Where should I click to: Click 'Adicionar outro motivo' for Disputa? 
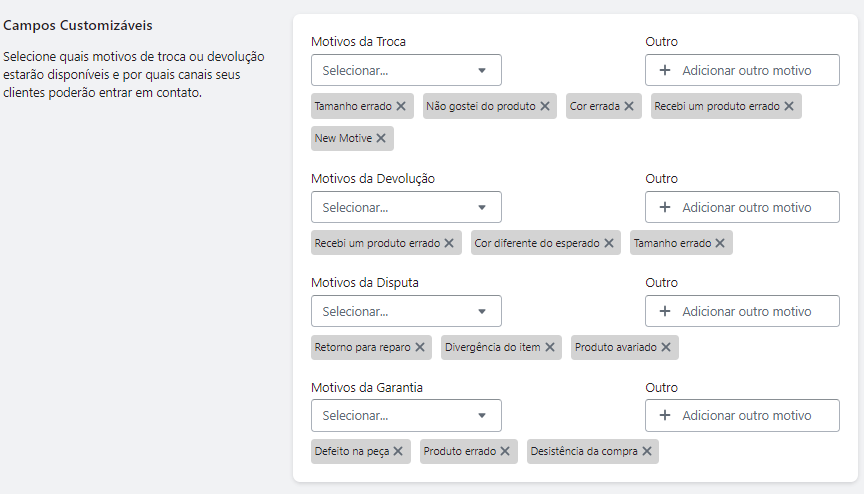tap(742, 312)
